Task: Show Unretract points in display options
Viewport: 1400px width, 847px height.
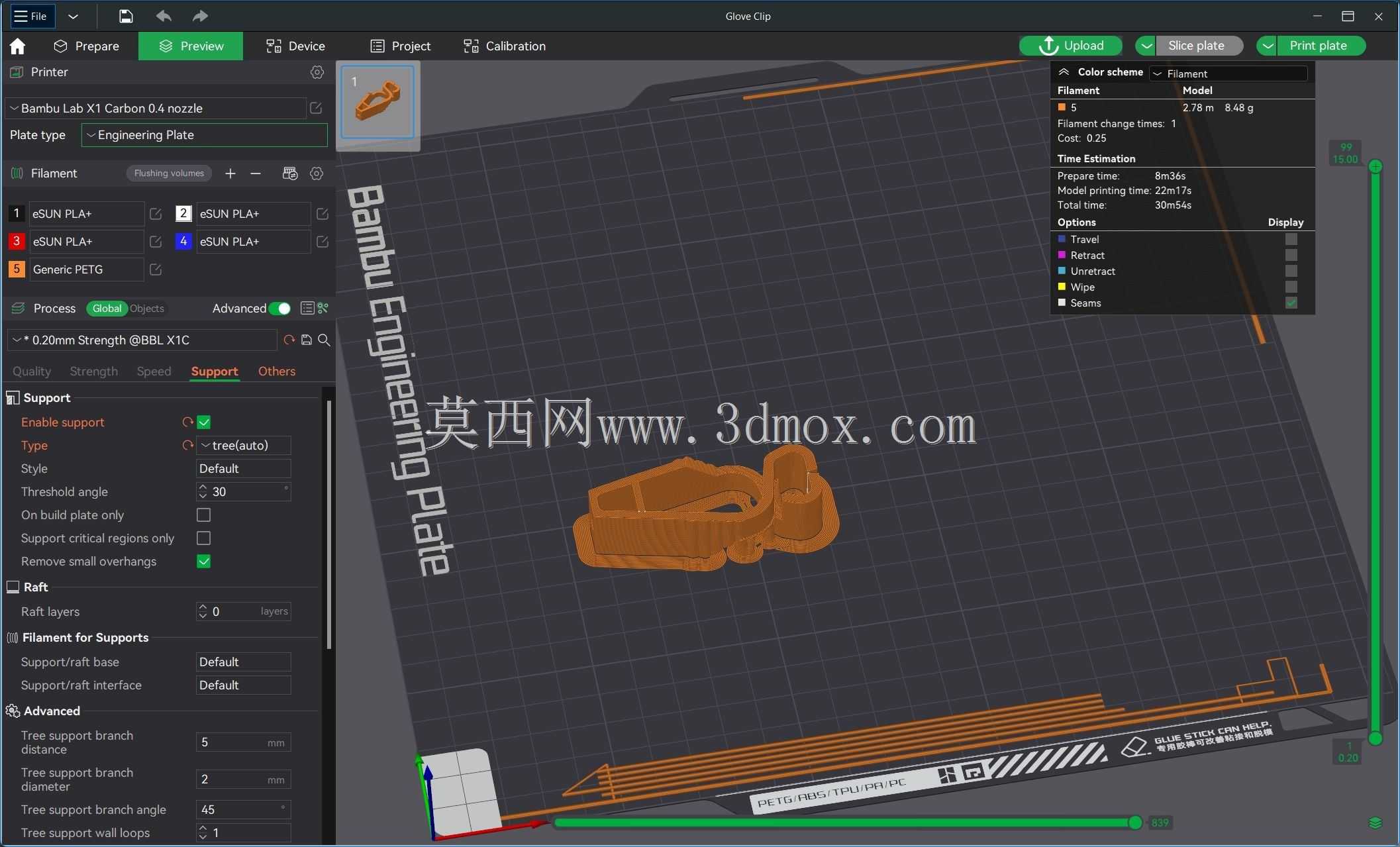Action: click(1291, 271)
